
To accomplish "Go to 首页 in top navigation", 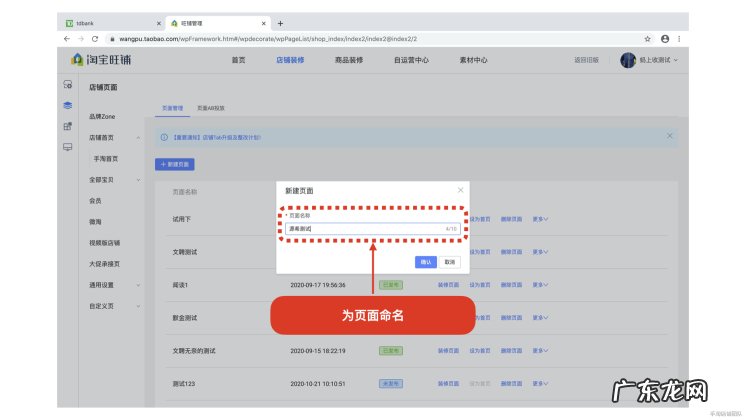I will point(238,60).
